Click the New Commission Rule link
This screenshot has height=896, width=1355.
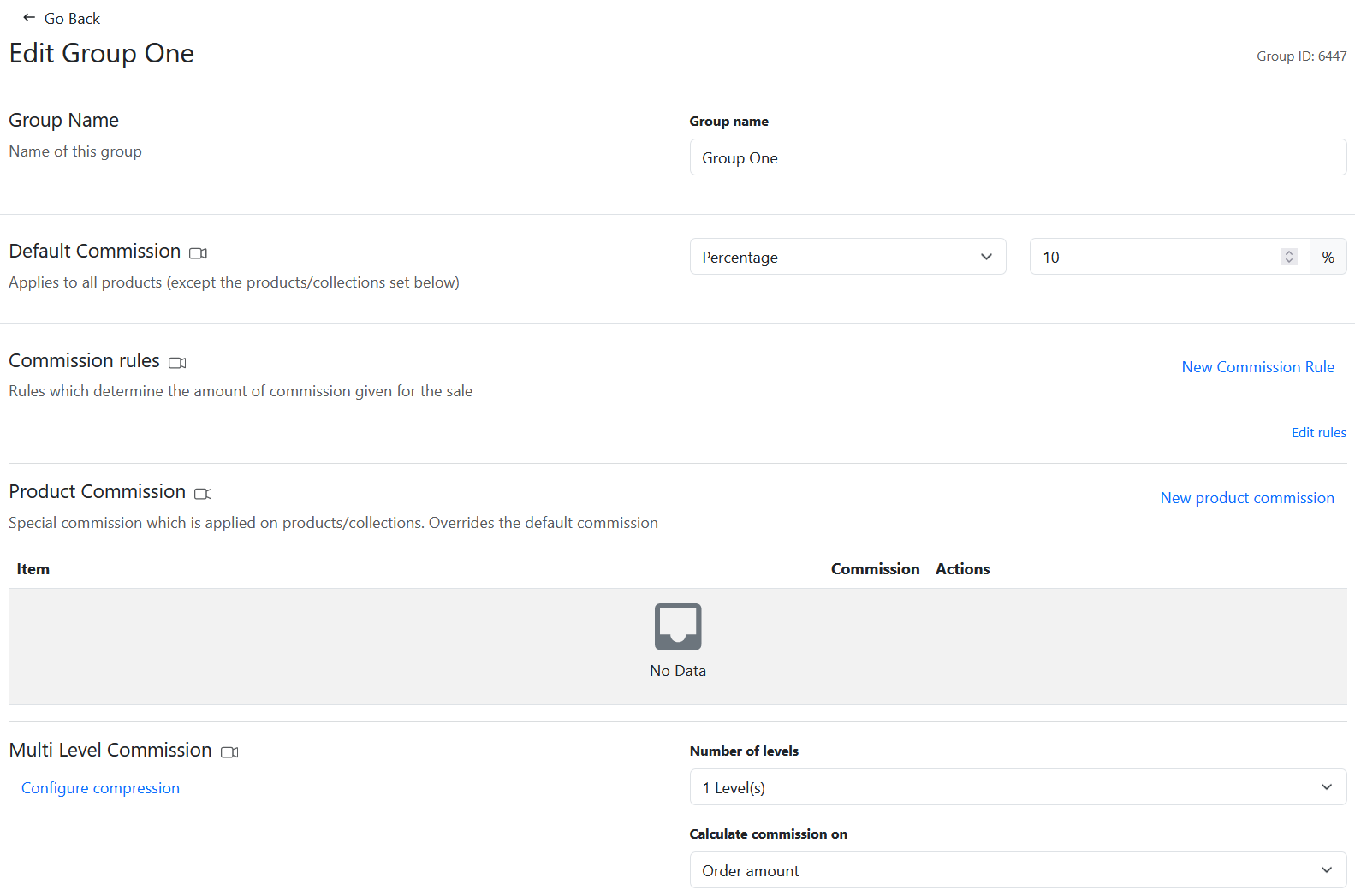(1257, 367)
